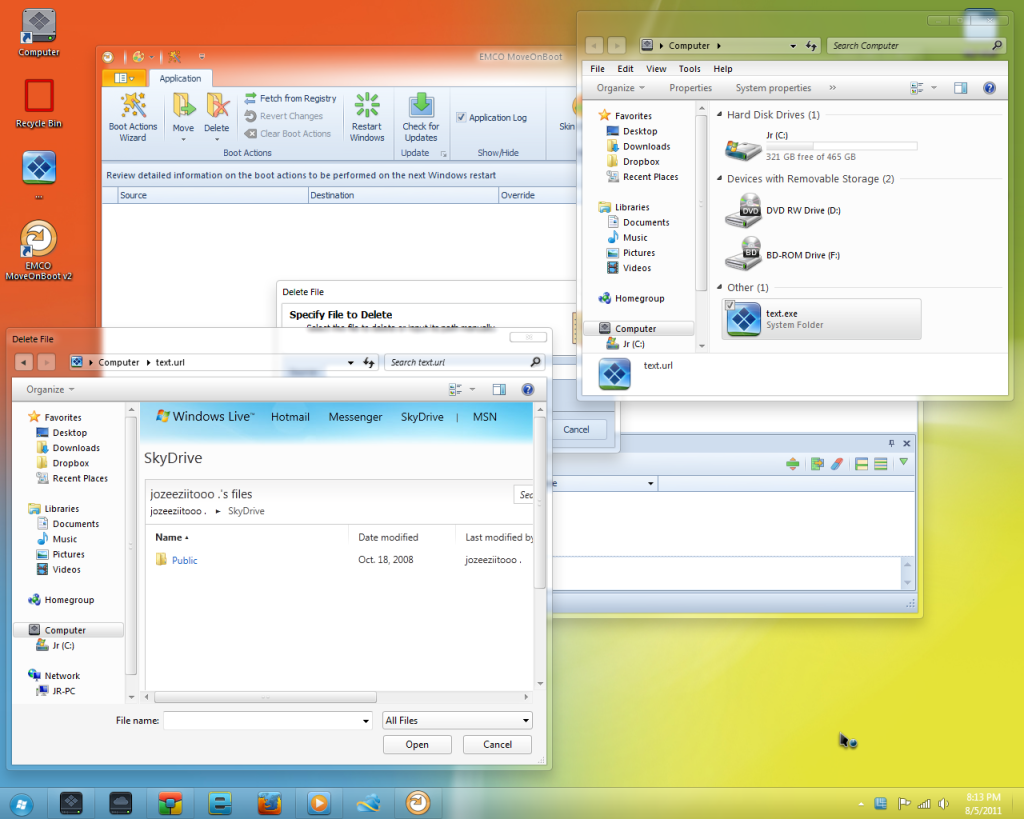Screen dimensions: 1024x819
Task: Click Help icon in Delete File dialog
Action: tap(528, 389)
